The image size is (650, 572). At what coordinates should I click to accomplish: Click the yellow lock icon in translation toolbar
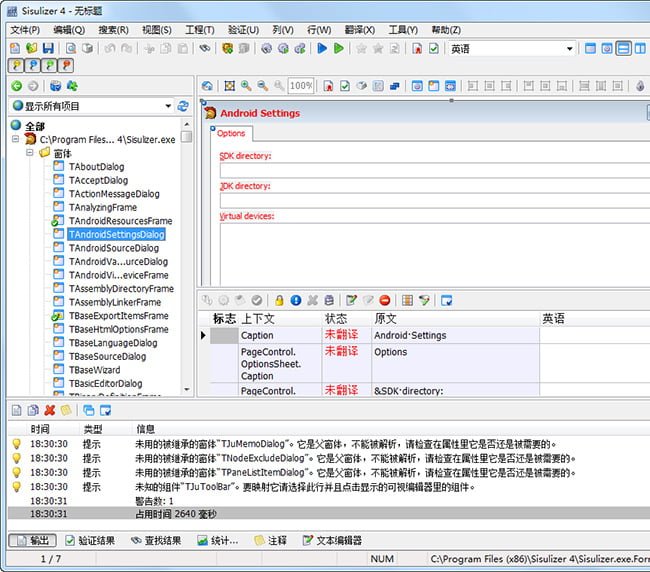280,299
